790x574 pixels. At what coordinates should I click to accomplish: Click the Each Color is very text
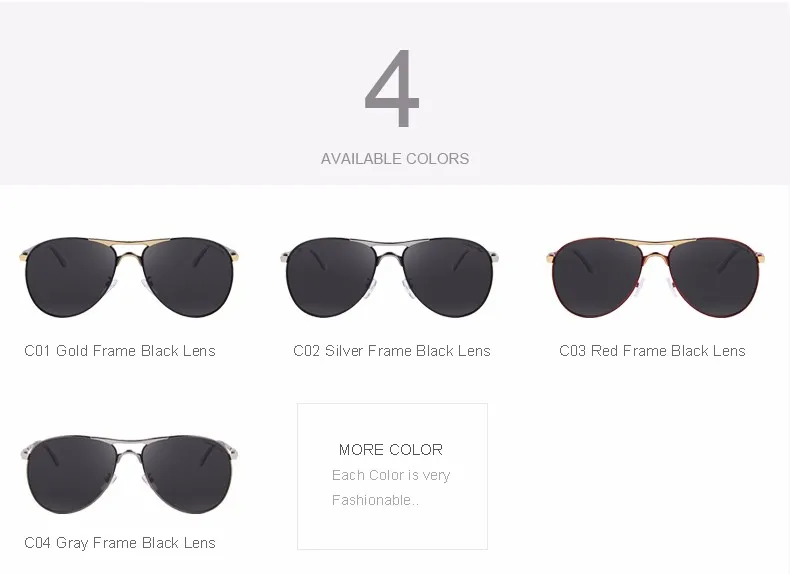[x=391, y=475]
